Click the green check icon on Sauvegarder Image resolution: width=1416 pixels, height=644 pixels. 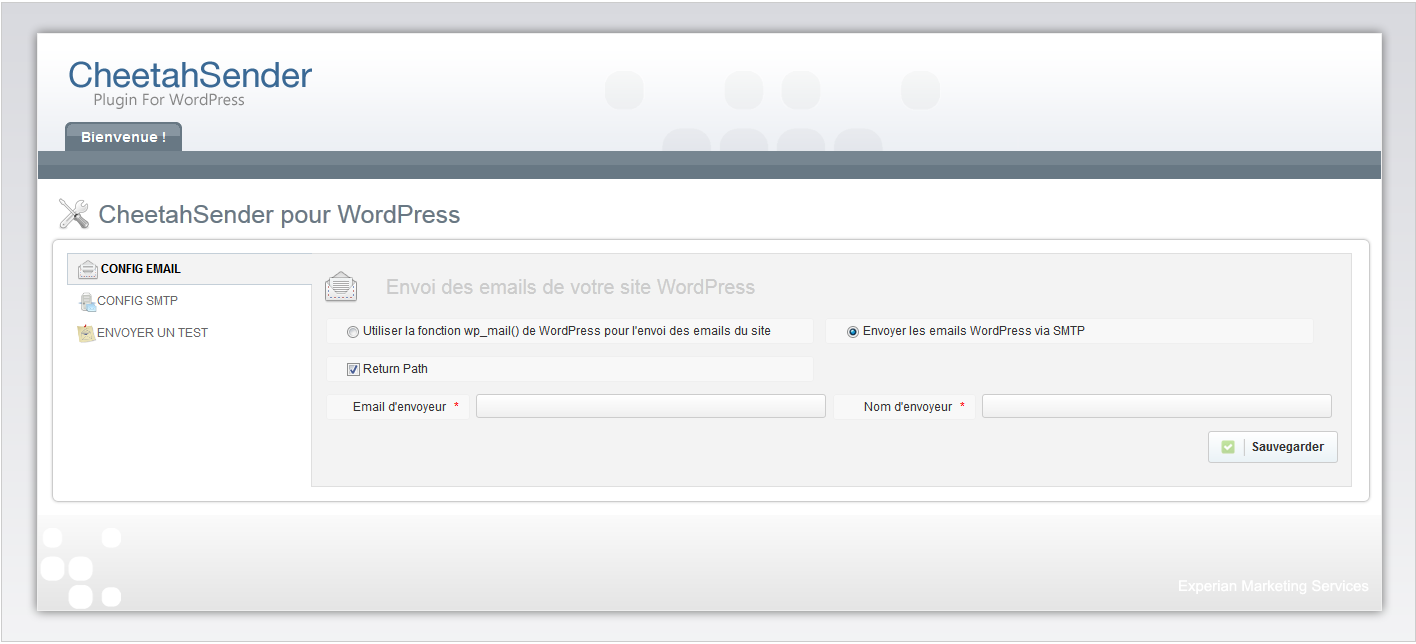click(x=1228, y=447)
